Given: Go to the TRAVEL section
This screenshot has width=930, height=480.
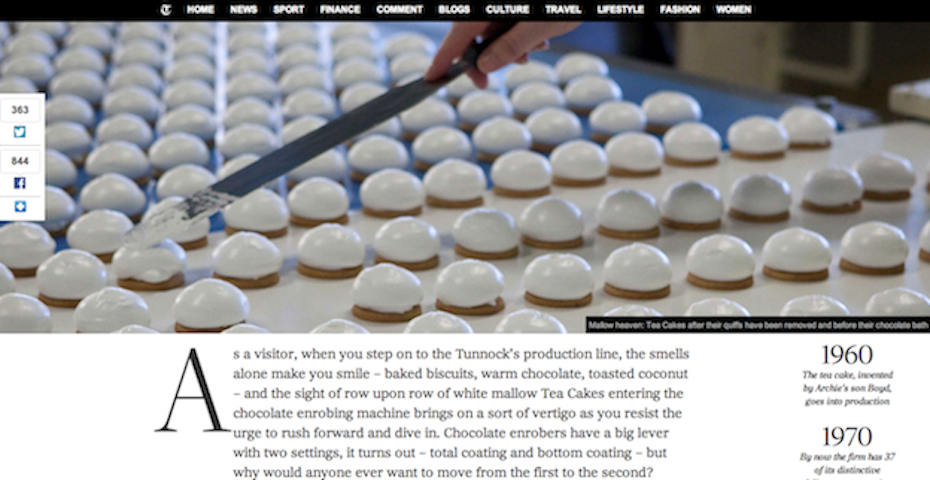Looking at the screenshot, I should pyautogui.click(x=563, y=9).
